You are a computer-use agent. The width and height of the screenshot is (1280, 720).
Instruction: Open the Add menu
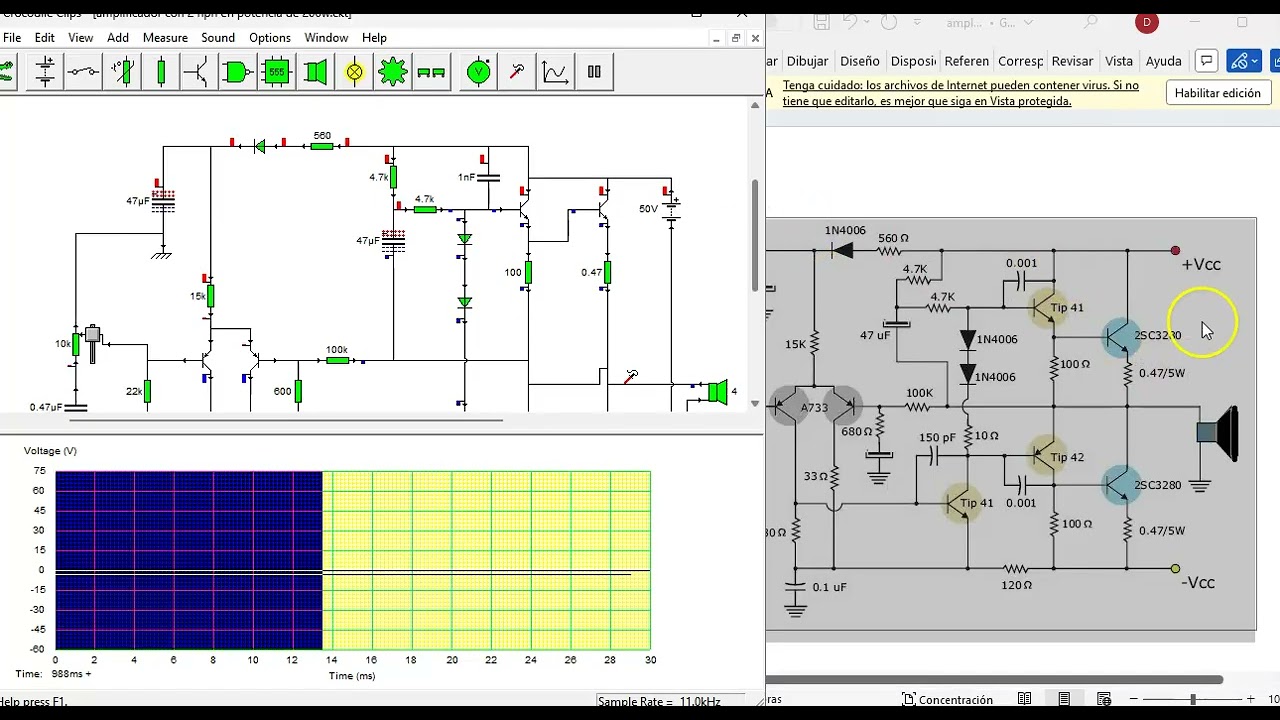tap(118, 38)
